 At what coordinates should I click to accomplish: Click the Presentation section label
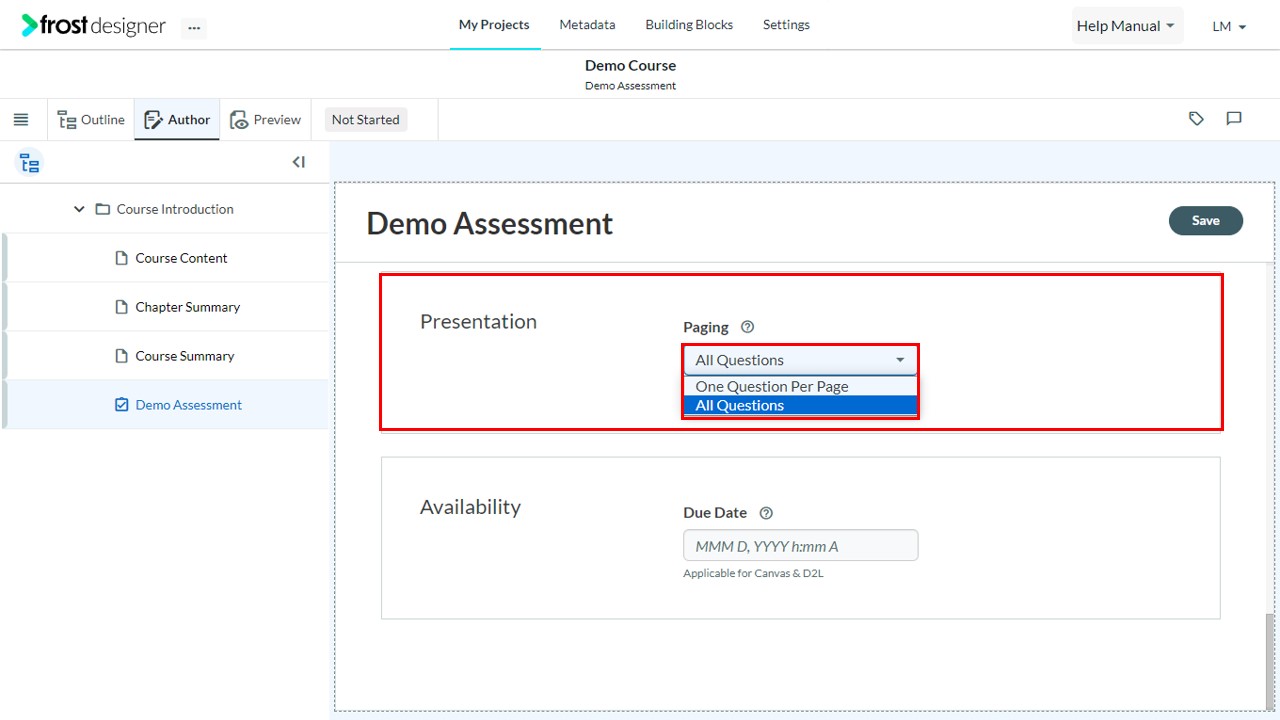478,321
